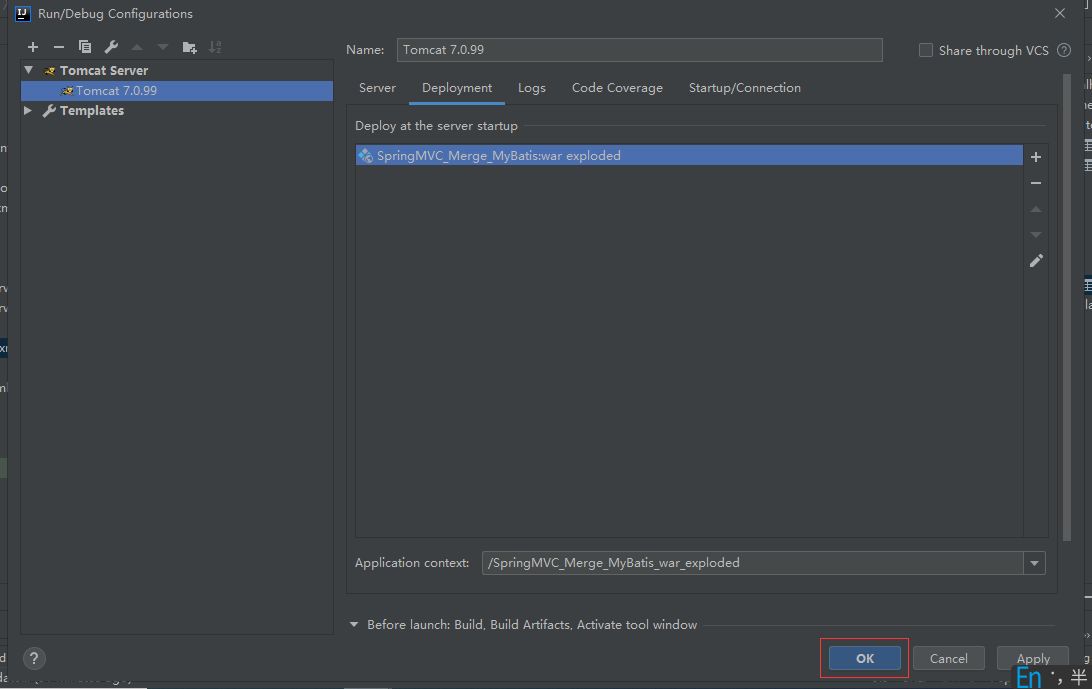Select the Templates tree label
The width and height of the screenshot is (1092, 689).
92,111
